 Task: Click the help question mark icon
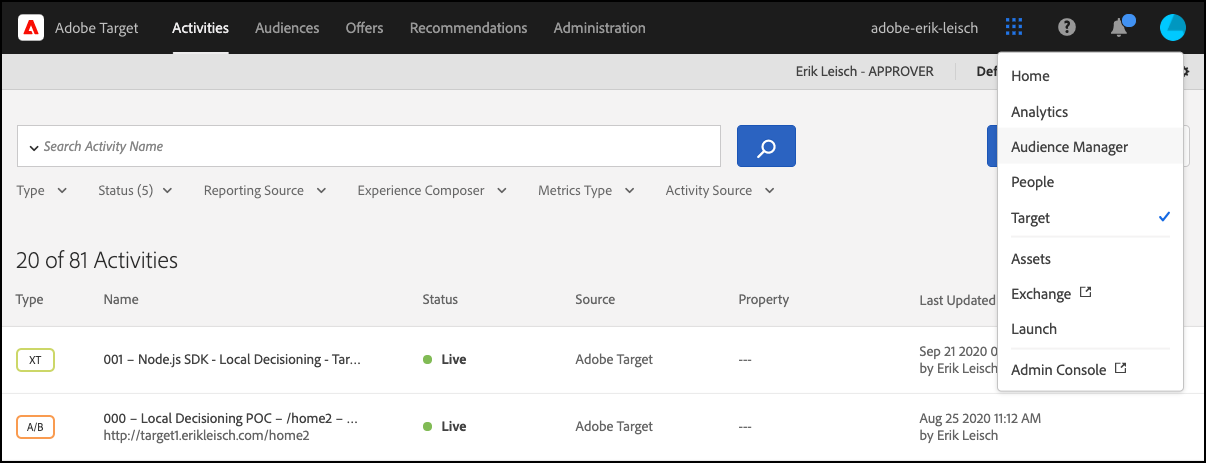1067,28
